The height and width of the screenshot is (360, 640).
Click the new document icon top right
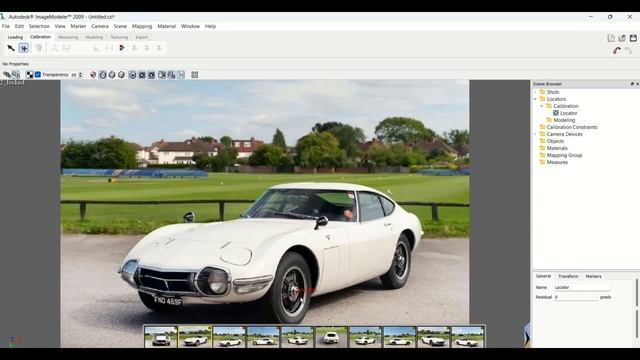tap(611, 38)
